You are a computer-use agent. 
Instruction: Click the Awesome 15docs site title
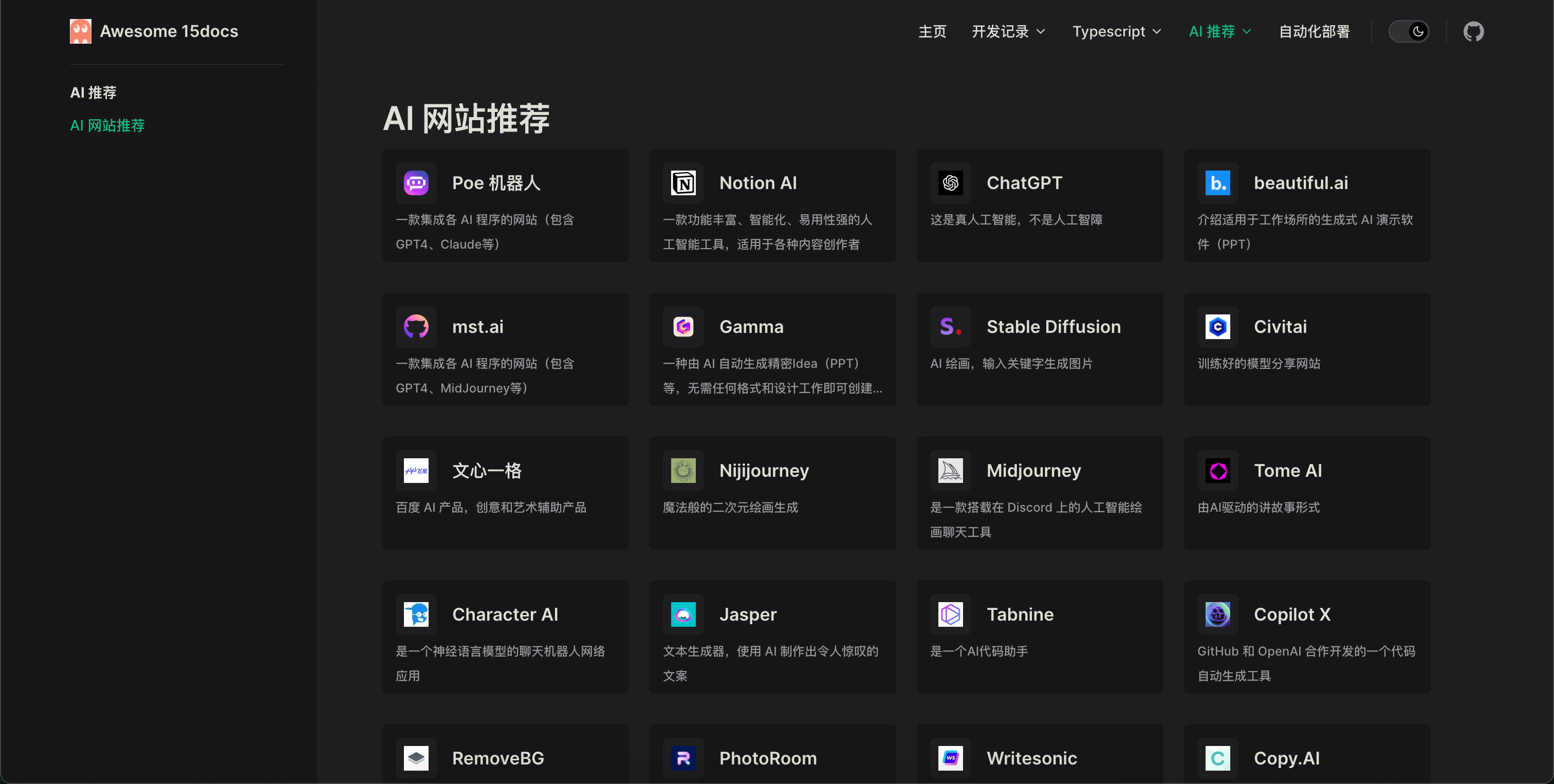(169, 31)
